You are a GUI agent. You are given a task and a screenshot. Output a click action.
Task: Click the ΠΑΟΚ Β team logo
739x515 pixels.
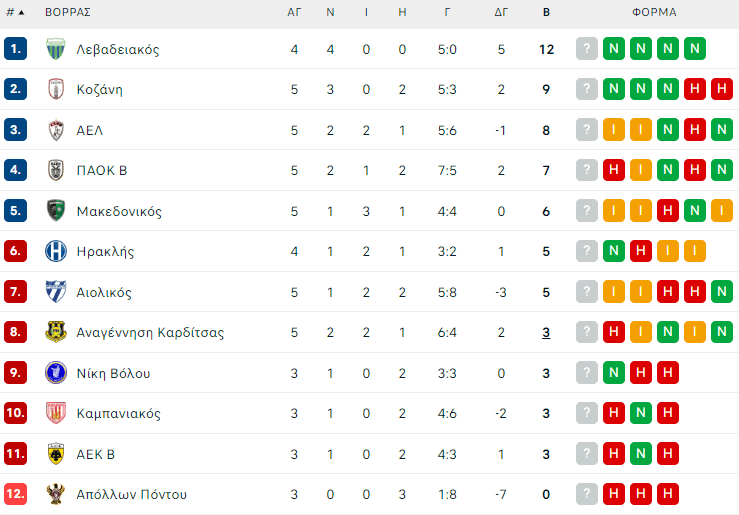[56, 170]
